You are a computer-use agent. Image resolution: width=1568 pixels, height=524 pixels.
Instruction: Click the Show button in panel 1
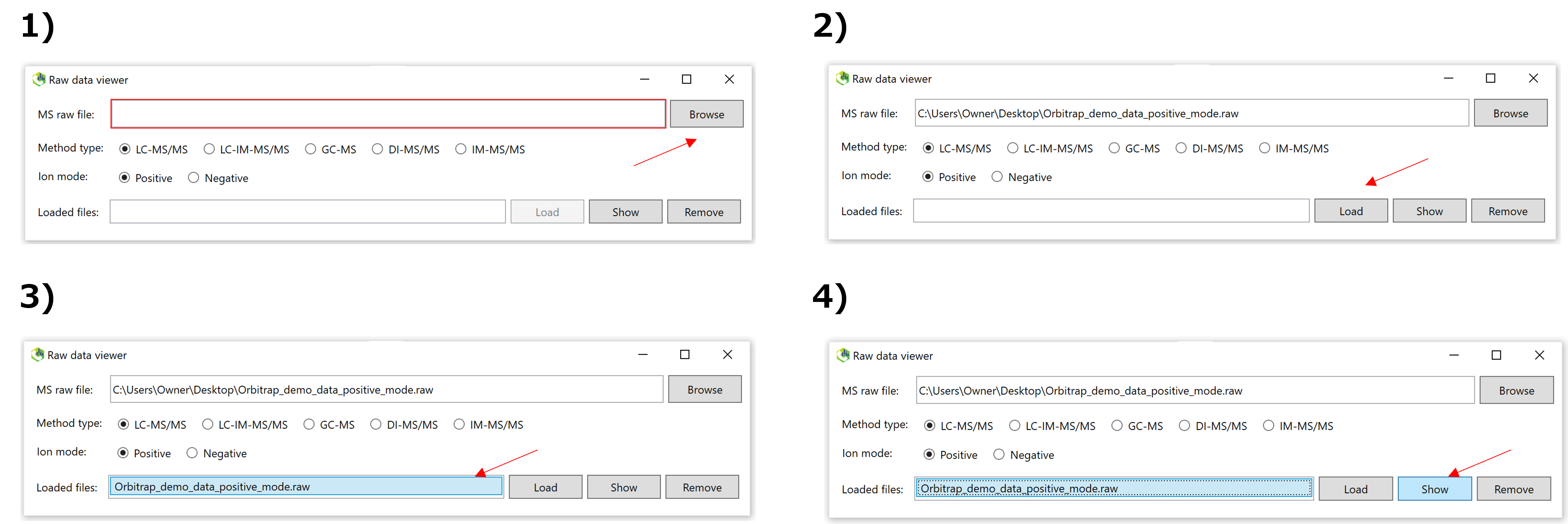pos(625,211)
